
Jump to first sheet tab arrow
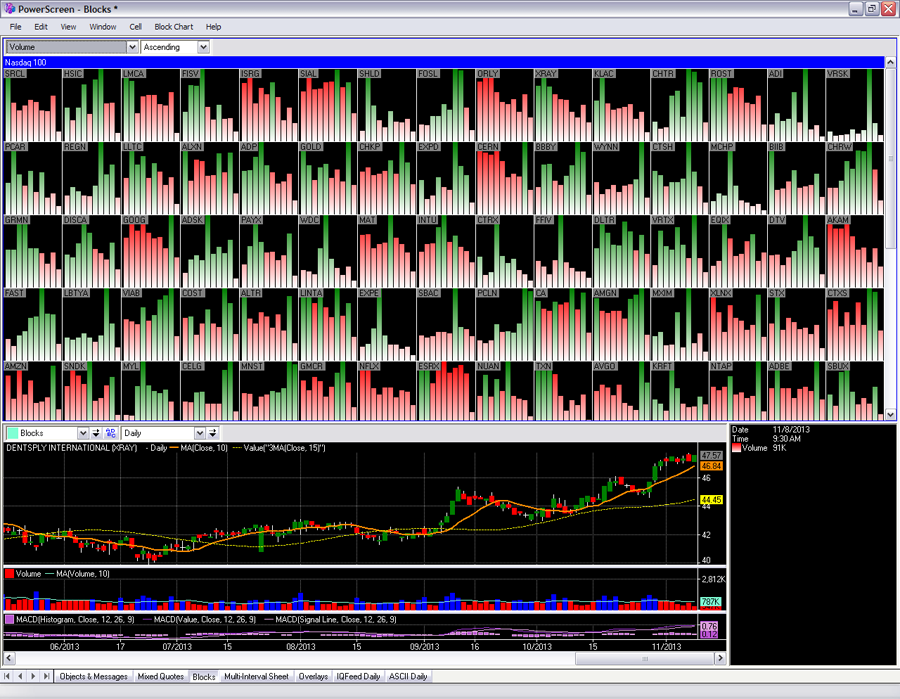click(x=9, y=677)
